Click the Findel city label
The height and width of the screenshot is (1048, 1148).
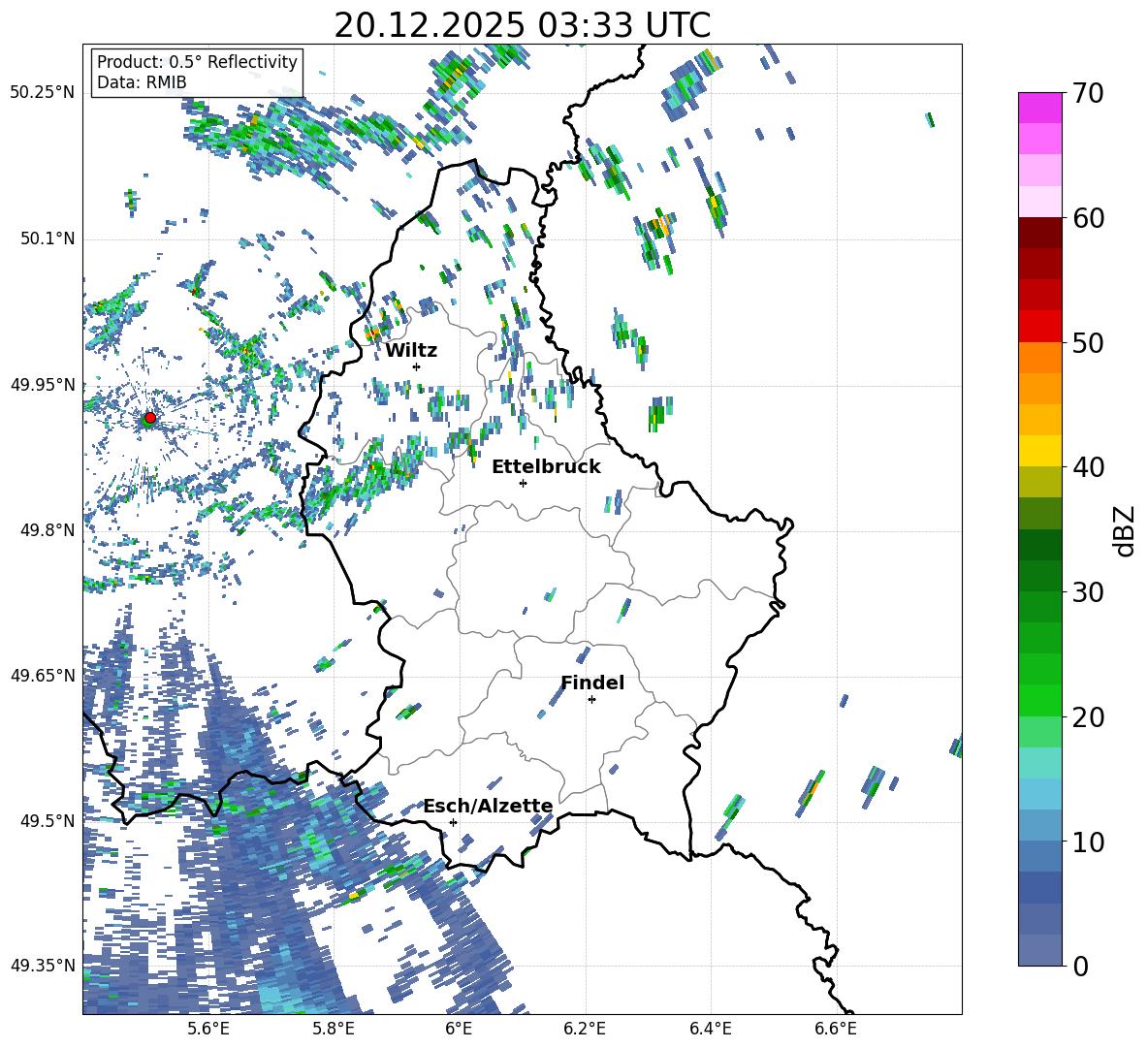592,683
